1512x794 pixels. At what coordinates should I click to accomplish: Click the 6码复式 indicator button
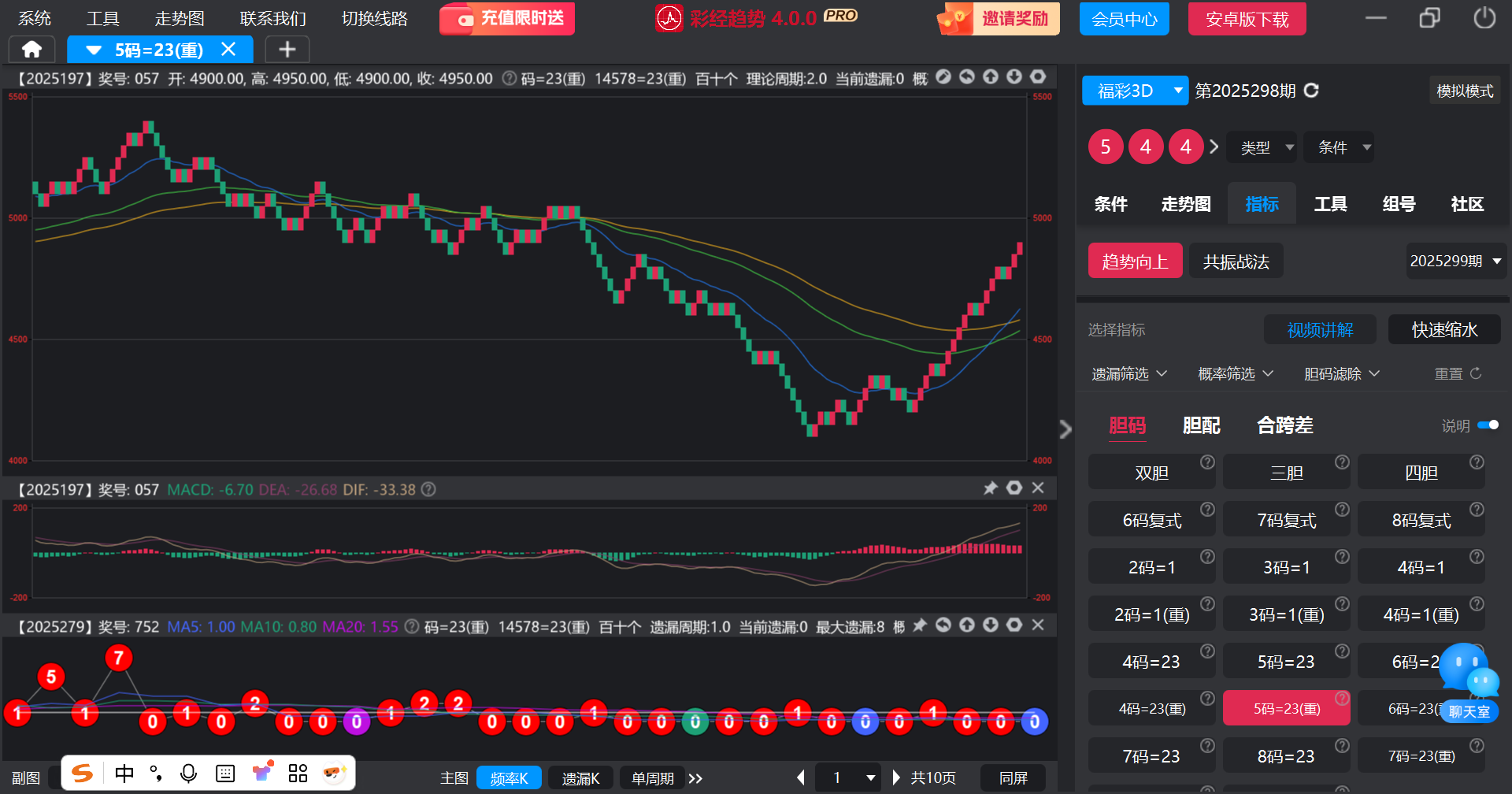click(1151, 521)
